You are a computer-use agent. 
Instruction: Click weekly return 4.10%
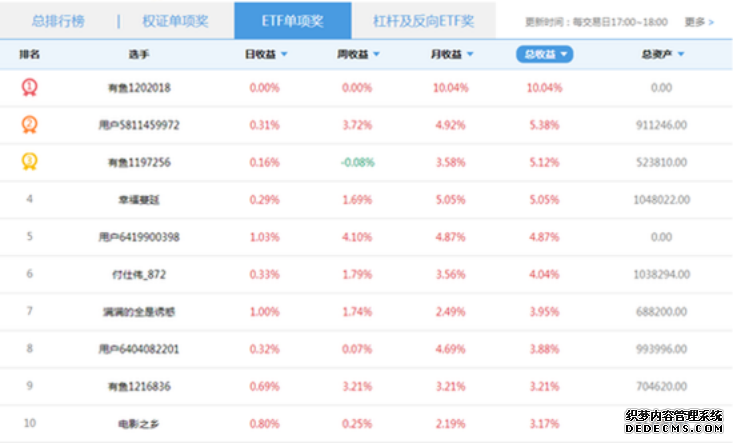pos(357,237)
